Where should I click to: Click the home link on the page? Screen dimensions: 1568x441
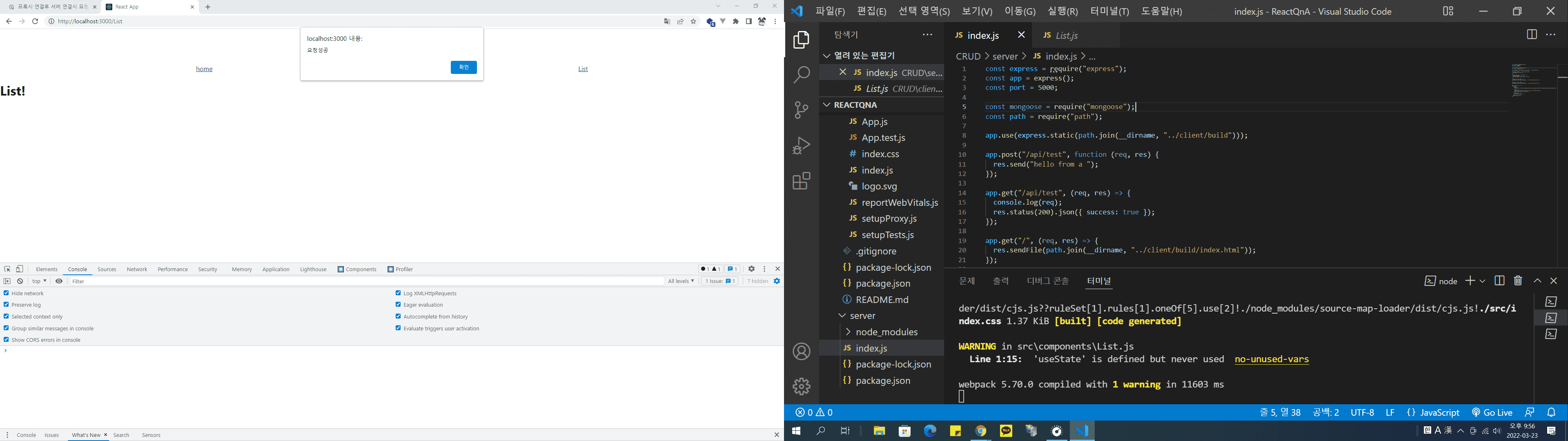(x=204, y=69)
